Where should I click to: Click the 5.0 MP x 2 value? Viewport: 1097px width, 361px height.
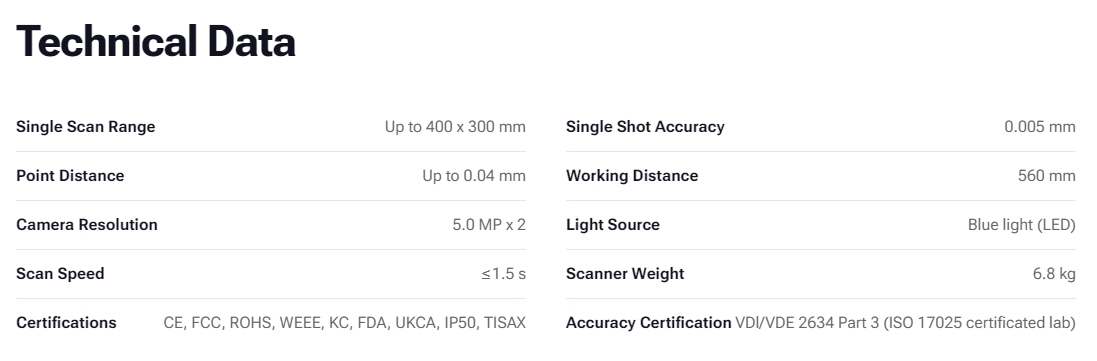coord(489,225)
